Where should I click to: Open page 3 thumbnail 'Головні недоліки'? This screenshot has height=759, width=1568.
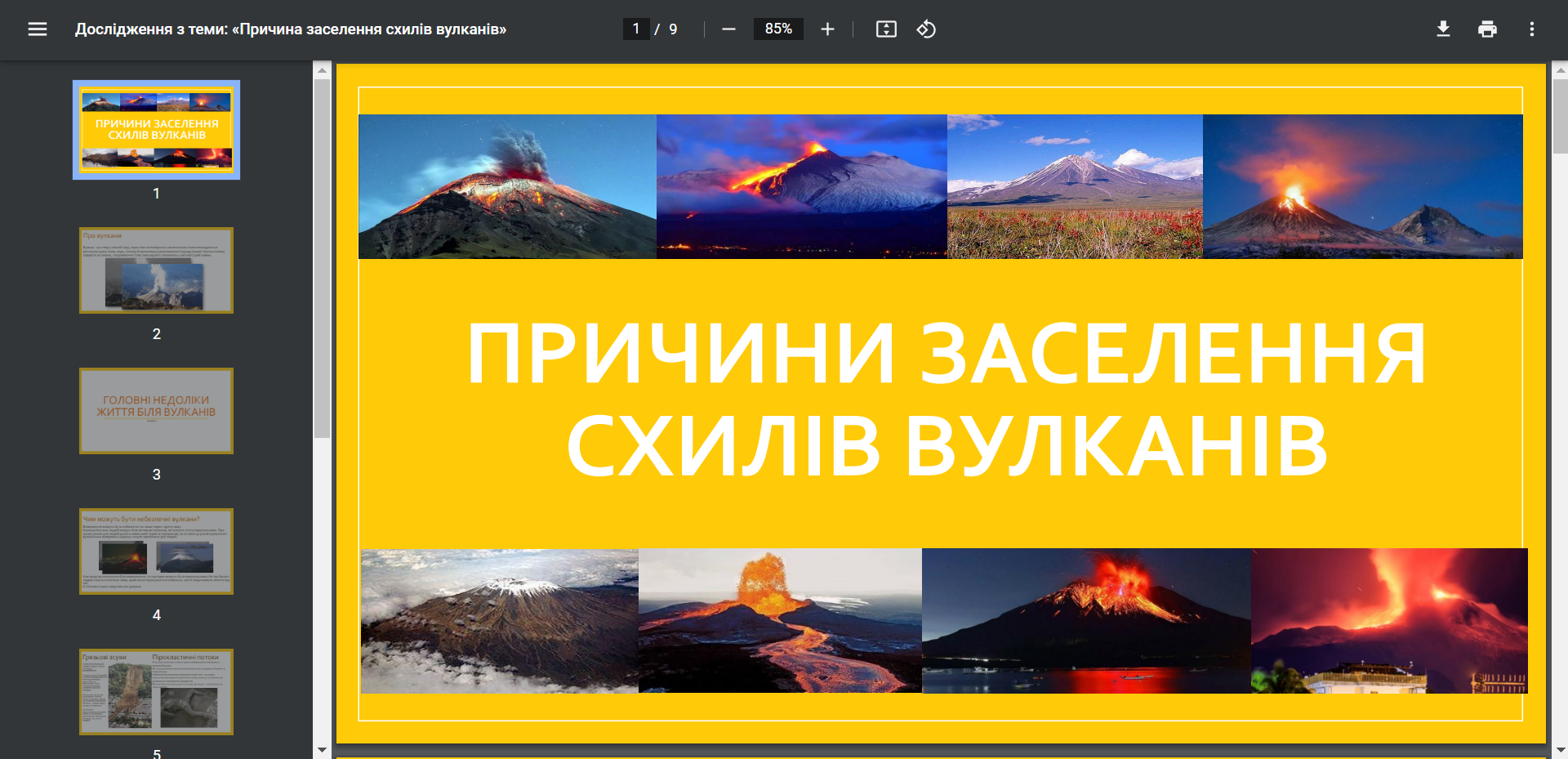(x=156, y=411)
